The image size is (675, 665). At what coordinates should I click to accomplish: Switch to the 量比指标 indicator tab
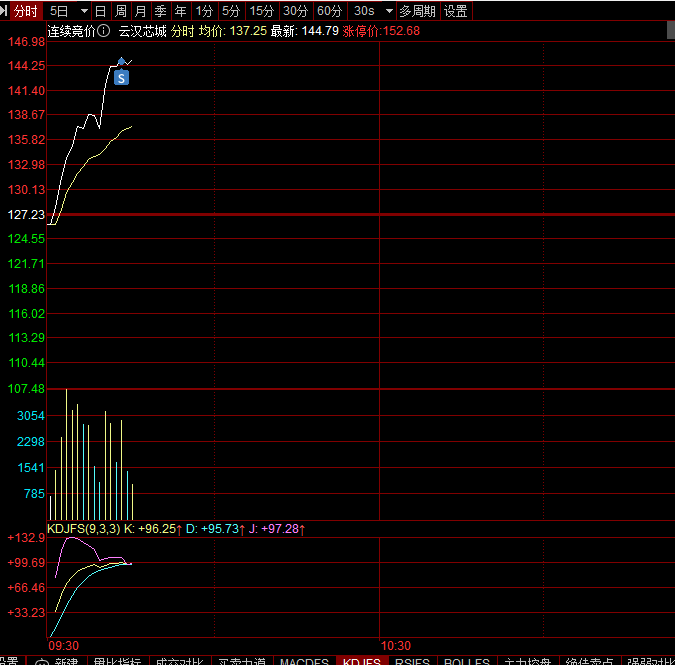[x=118, y=661]
